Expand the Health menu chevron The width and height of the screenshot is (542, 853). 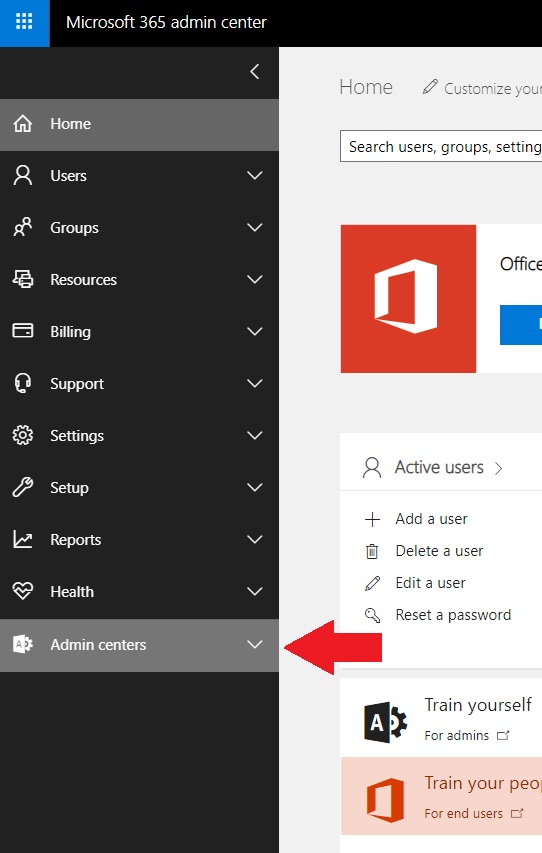[x=255, y=591]
